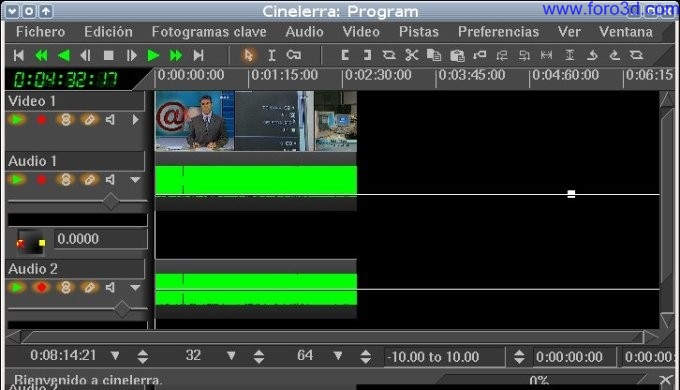Open the Ventana menu
This screenshot has width=680, height=390.
(x=626, y=32)
